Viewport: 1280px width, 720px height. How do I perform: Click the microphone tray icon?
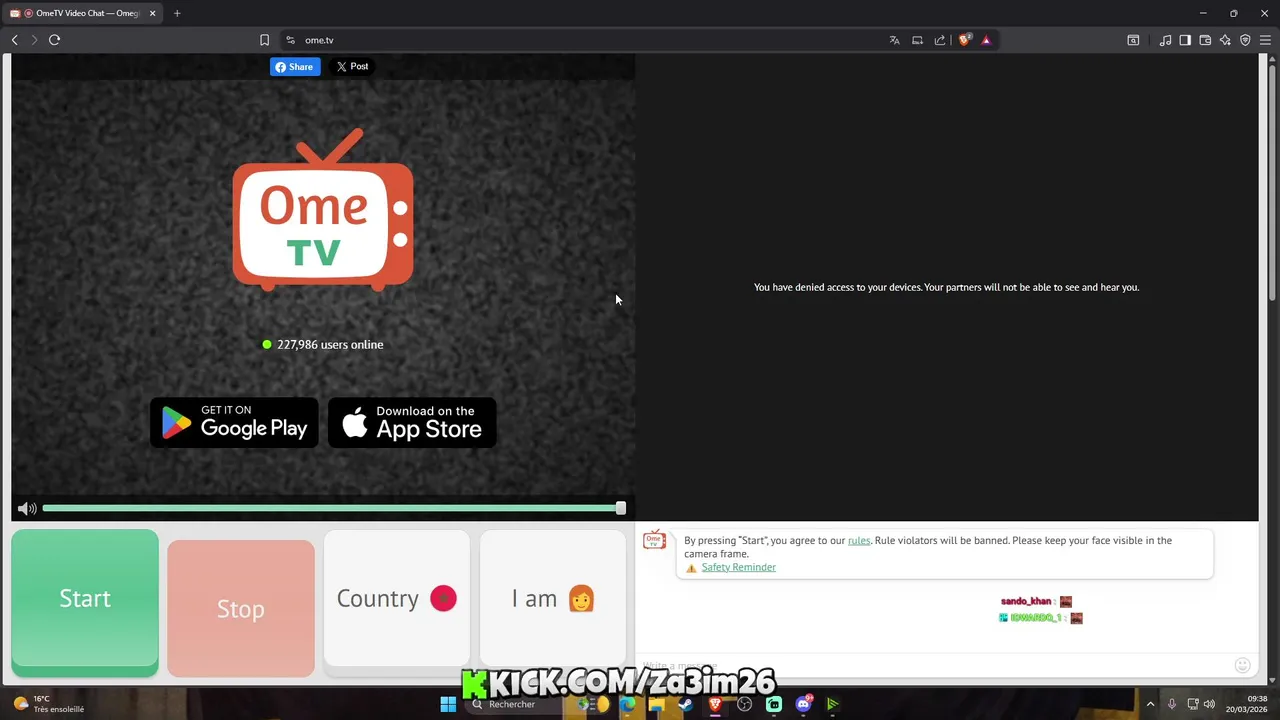point(1171,704)
